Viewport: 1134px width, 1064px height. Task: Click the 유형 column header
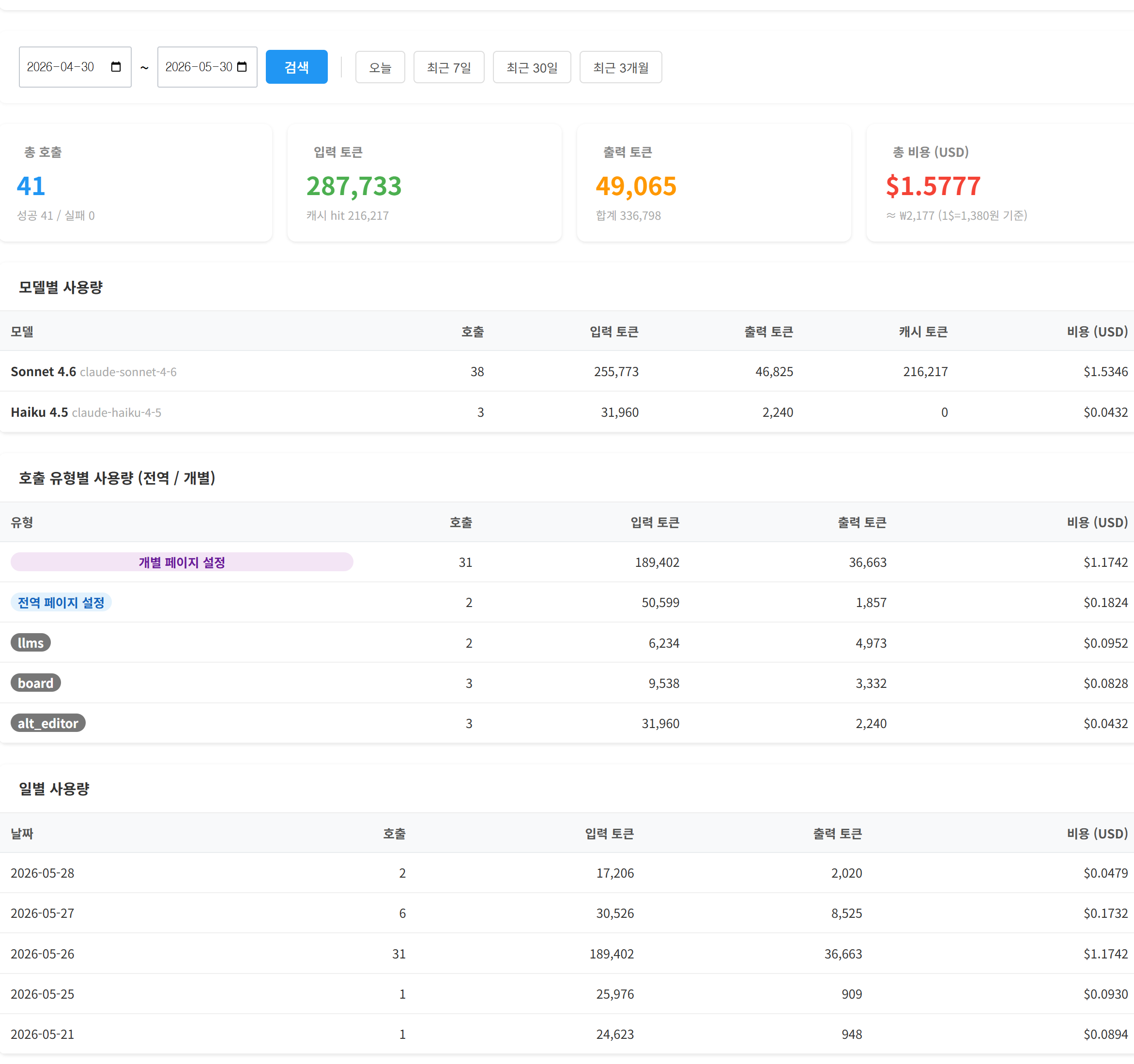22,522
